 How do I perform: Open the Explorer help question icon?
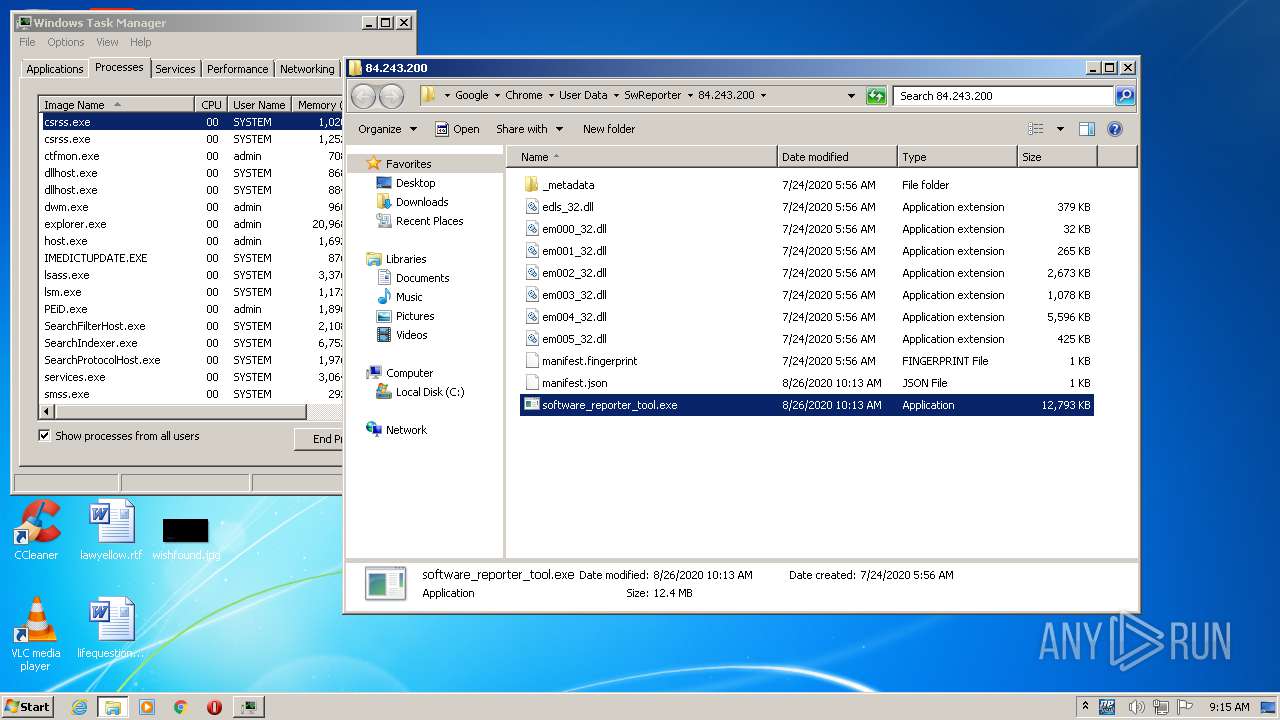click(1115, 129)
